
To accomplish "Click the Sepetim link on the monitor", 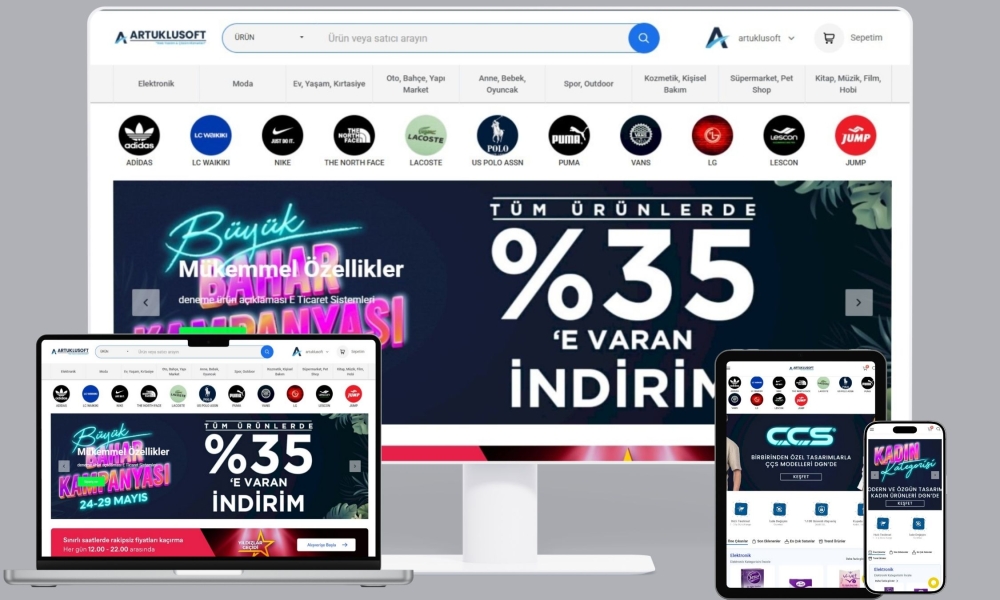I will point(866,38).
